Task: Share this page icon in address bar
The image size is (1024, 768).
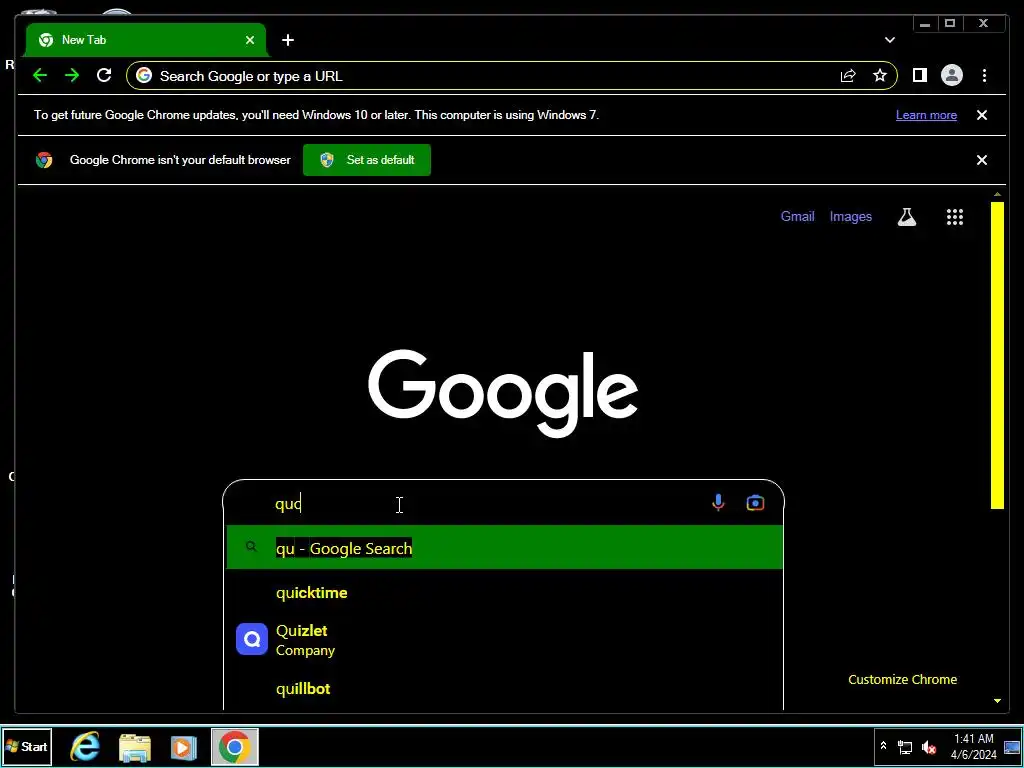Action: click(848, 76)
